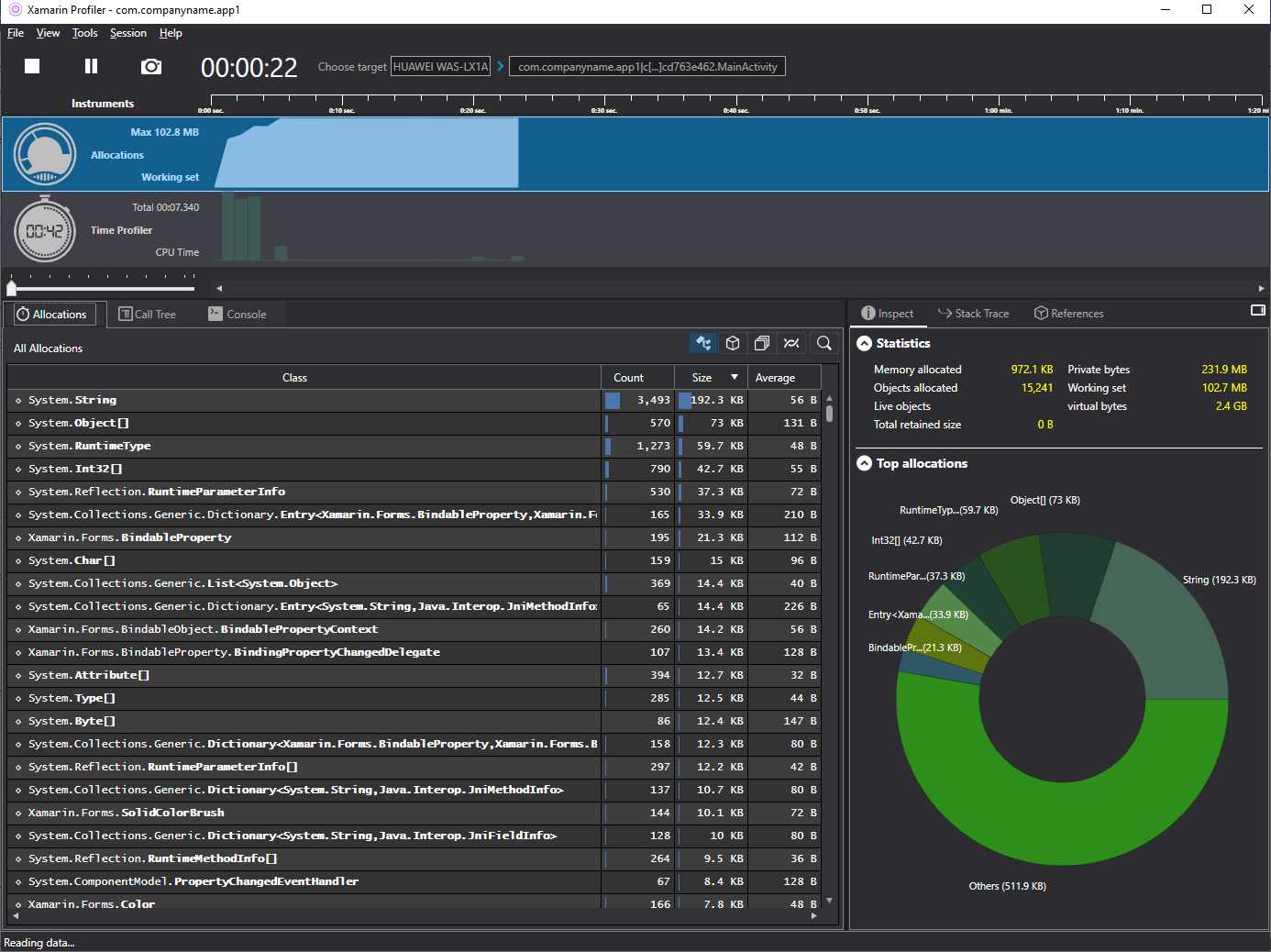Click the MainActivity process selector
Viewport: 1271px width, 952px height.
[x=647, y=66]
